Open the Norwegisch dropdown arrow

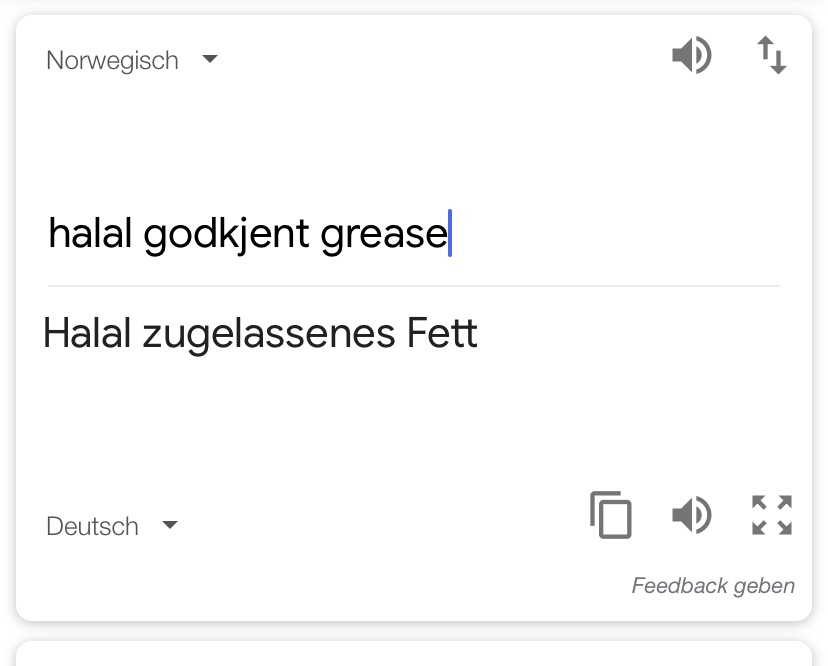tap(210, 59)
